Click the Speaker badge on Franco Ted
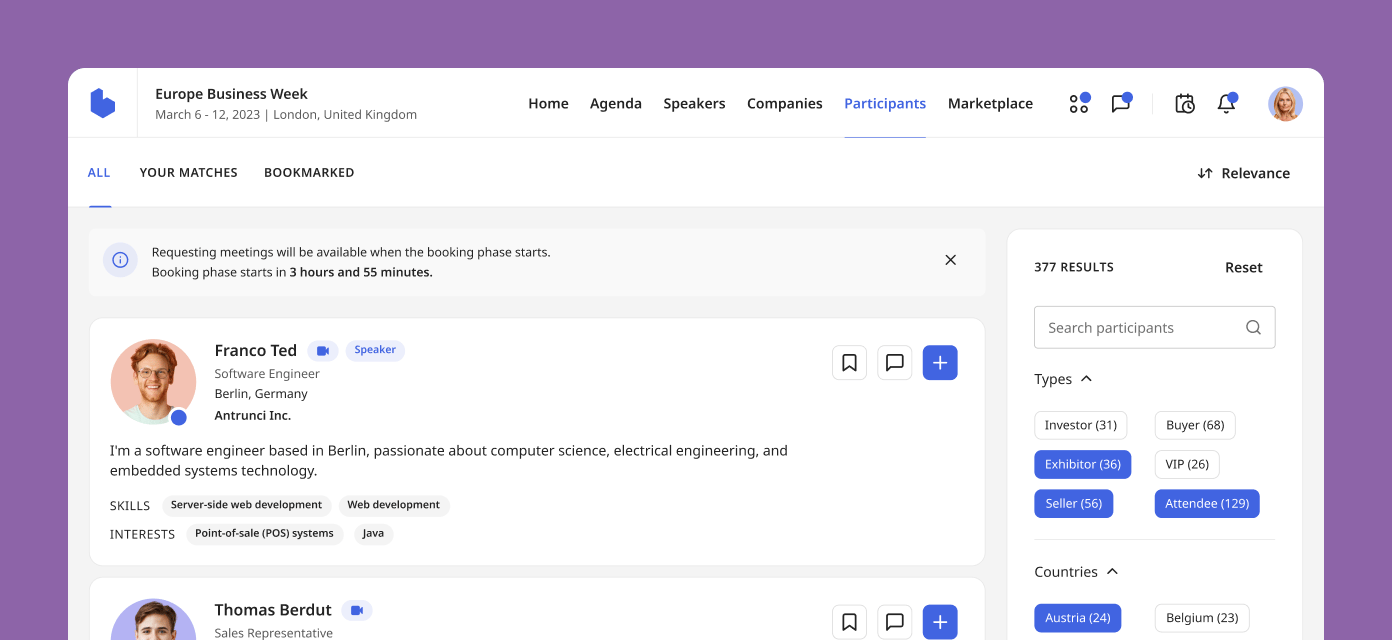 coord(375,350)
